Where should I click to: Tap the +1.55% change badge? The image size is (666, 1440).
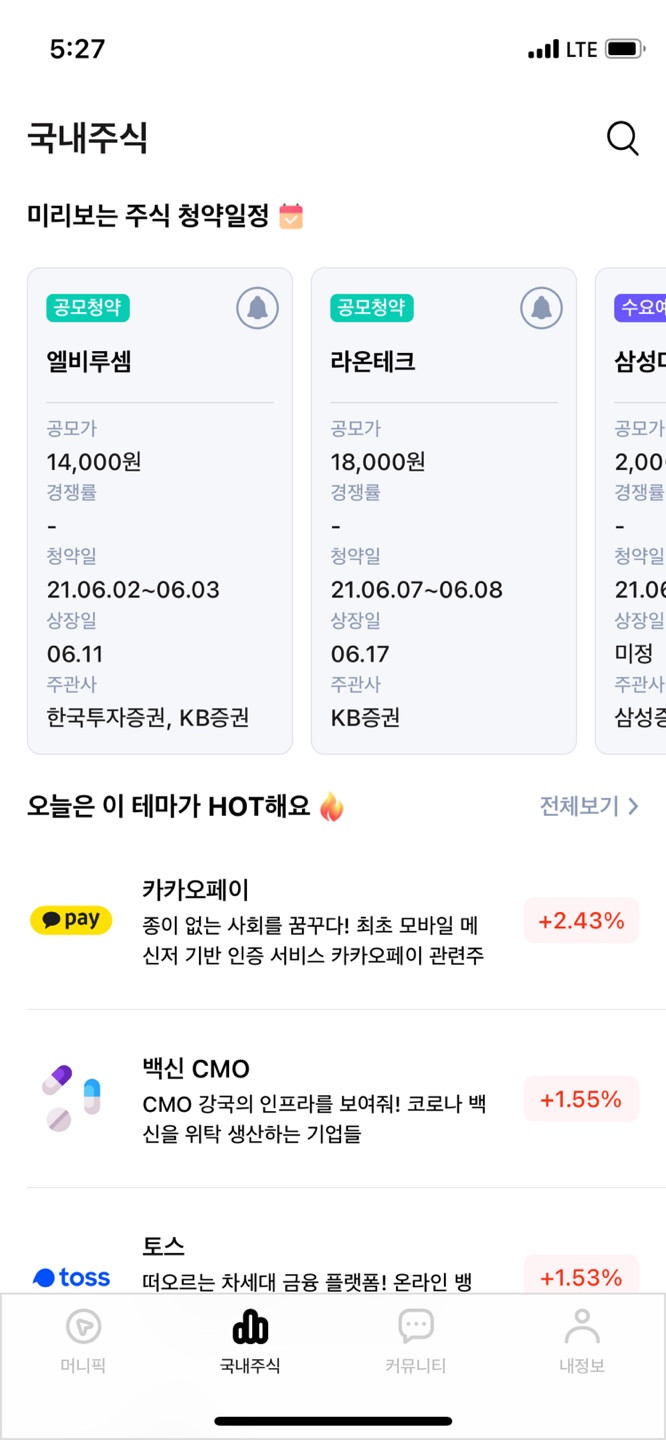click(581, 1099)
